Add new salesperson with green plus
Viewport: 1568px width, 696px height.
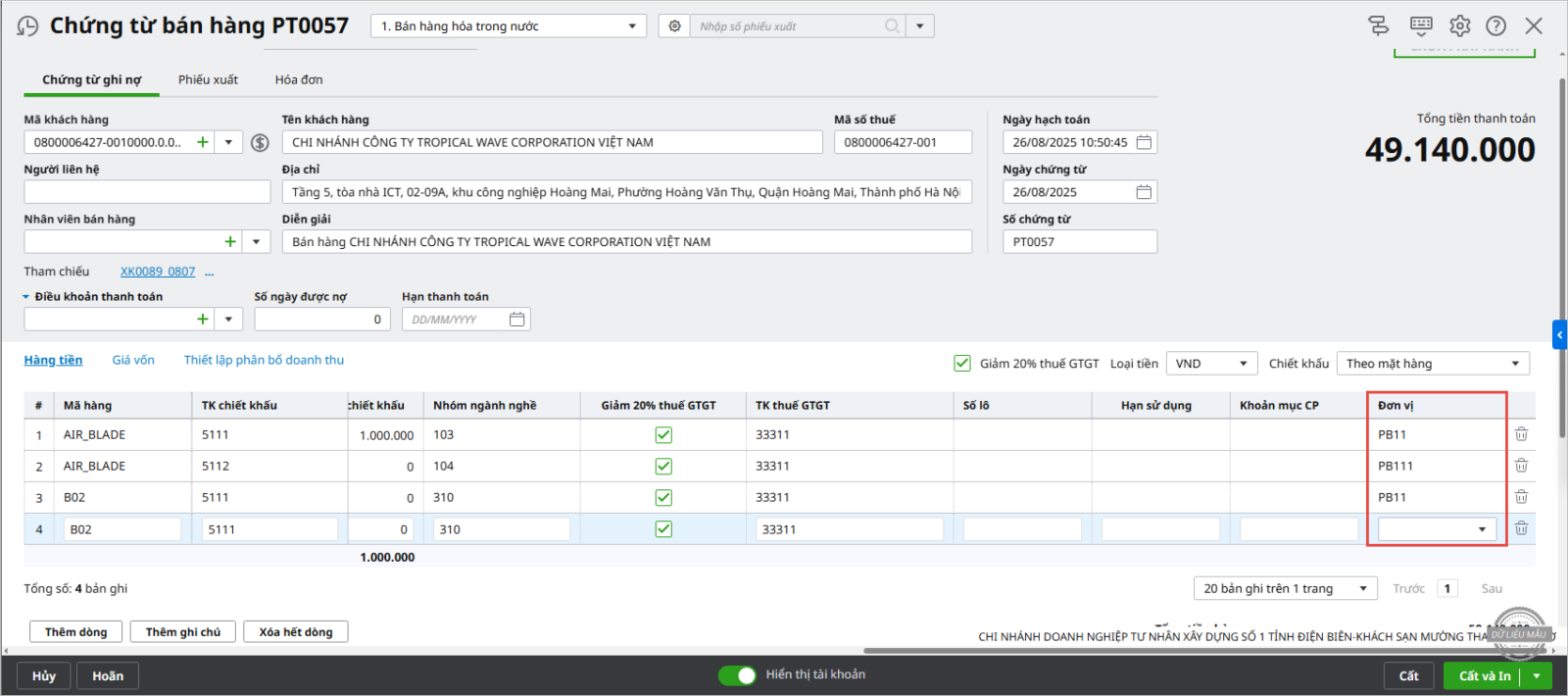pos(230,242)
